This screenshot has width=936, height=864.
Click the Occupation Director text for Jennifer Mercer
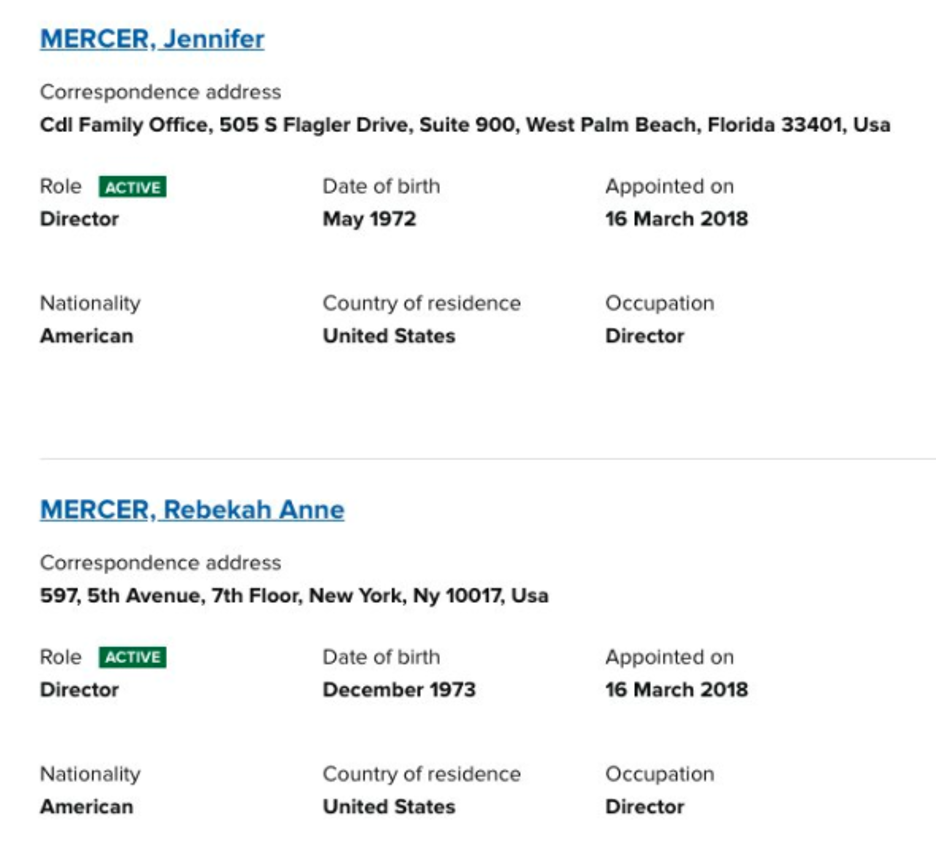click(x=644, y=335)
